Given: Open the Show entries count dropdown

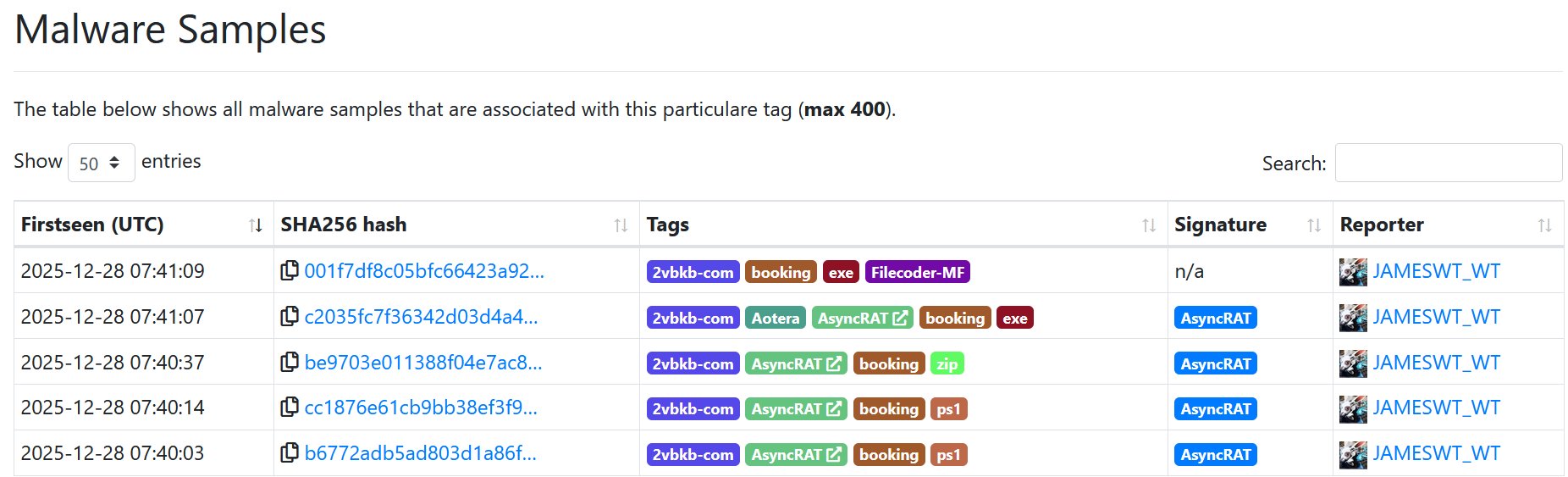Looking at the screenshot, I should pos(101,163).
